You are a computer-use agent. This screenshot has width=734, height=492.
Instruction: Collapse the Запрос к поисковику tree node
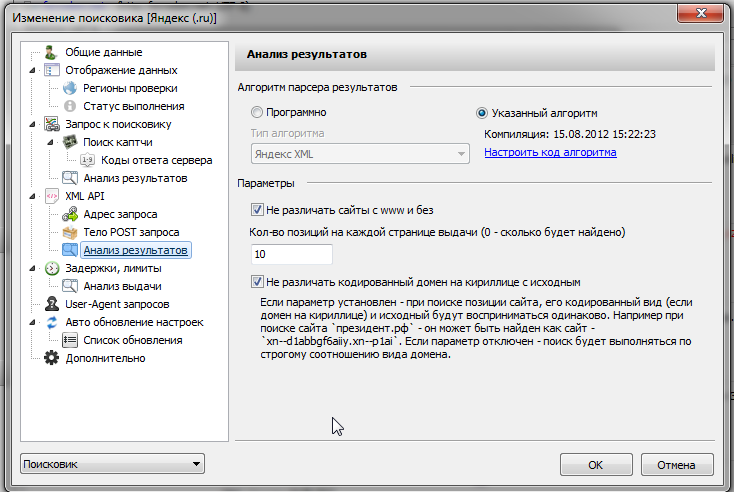click(x=34, y=124)
